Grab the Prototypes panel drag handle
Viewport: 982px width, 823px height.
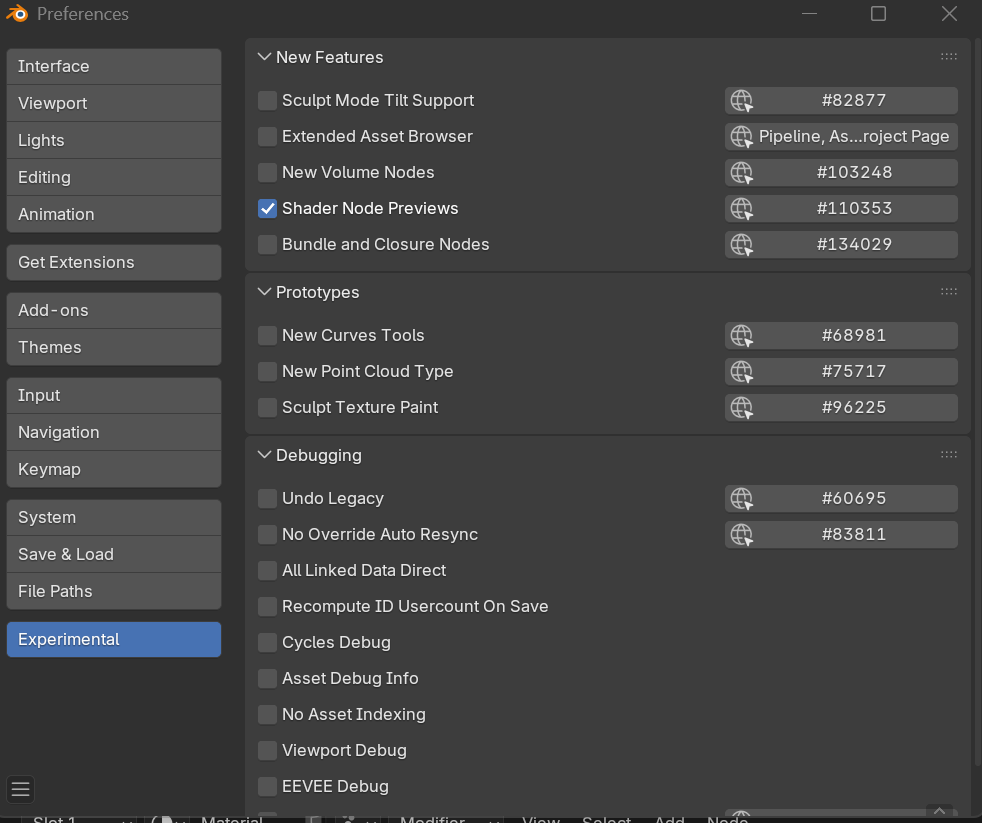(x=948, y=291)
